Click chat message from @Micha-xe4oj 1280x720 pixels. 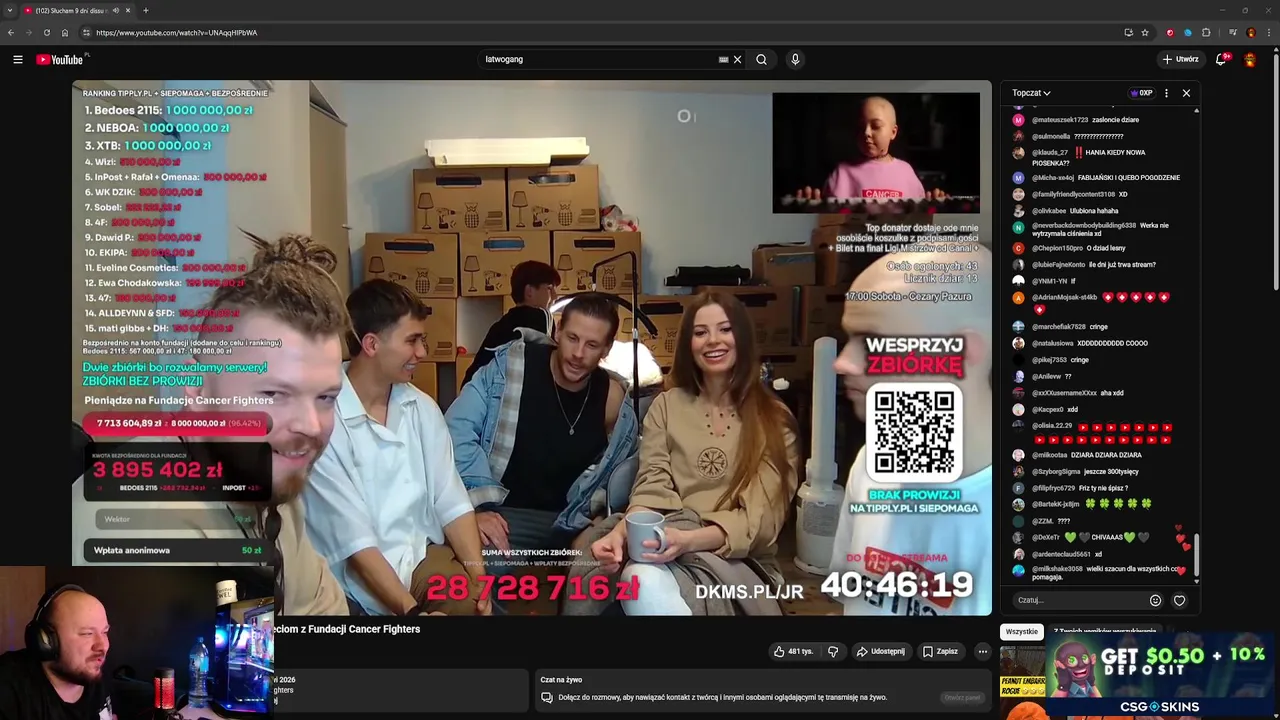[x=1095, y=178]
